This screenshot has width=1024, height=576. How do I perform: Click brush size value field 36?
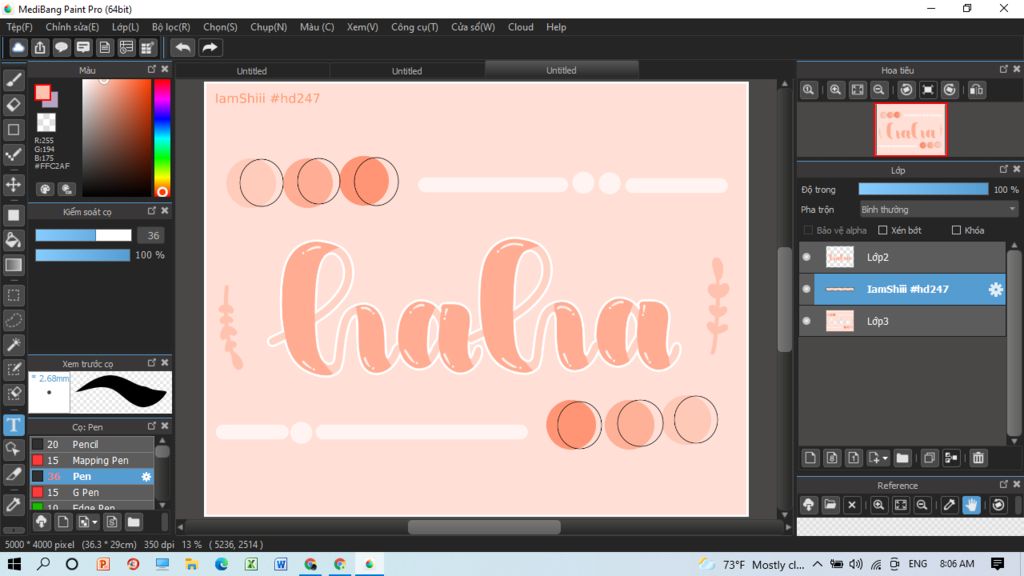click(152, 236)
